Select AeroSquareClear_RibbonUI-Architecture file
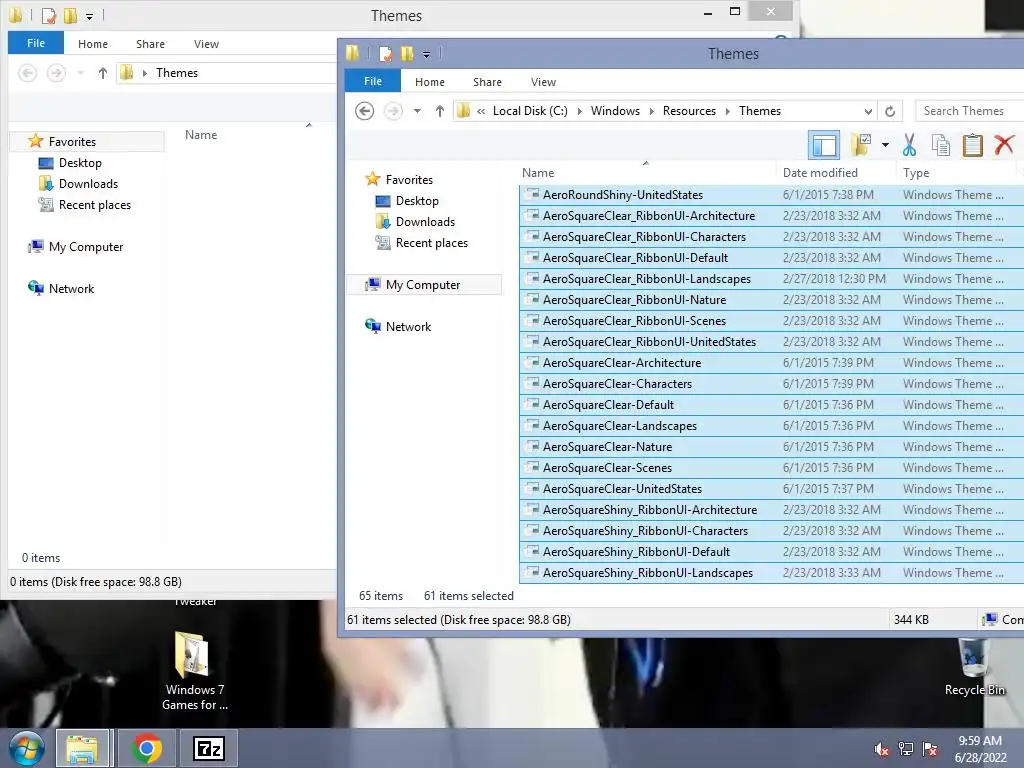The width and height of the screenshot is (1024, 768). point(648,216)
